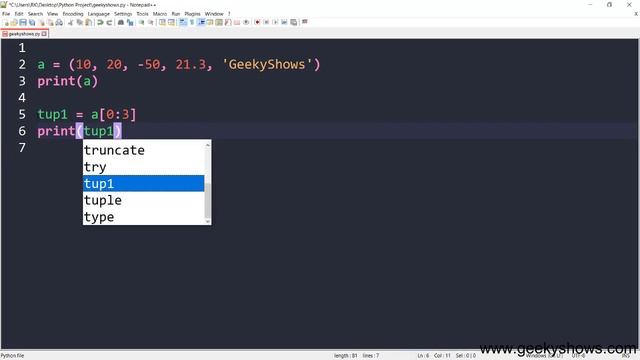Click the Stop Recording macro icon
Screen dimensions: 640x360
[266, 22]
